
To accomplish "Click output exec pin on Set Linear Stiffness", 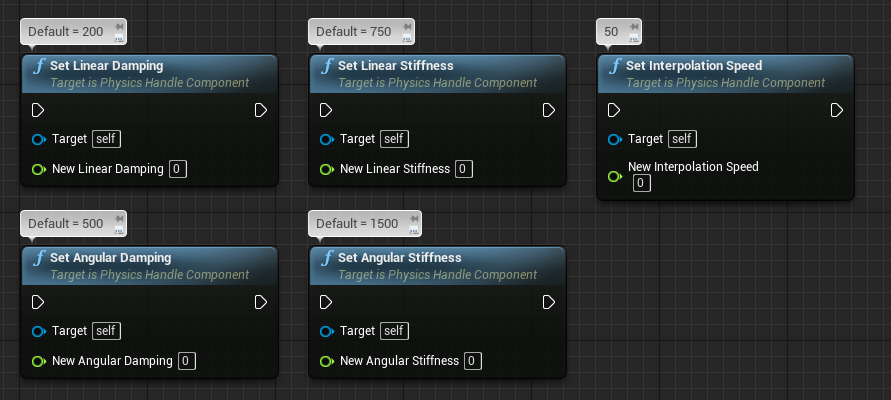I will [548, 110].
